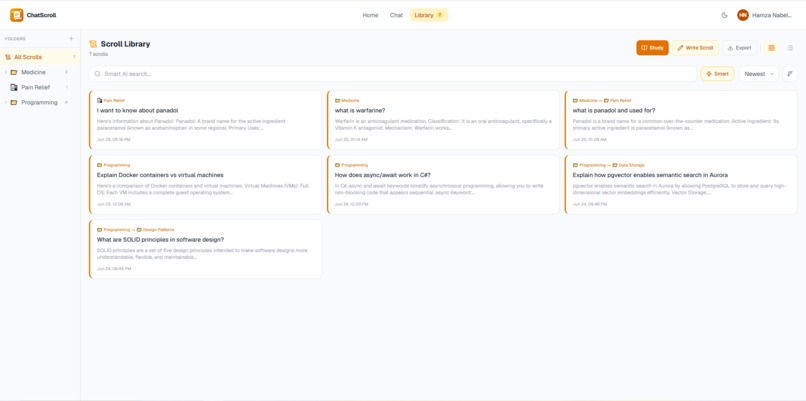Screen dimensions: 806x401
Task: Expand the Programming folder chevron
Action: click(6, 103)
